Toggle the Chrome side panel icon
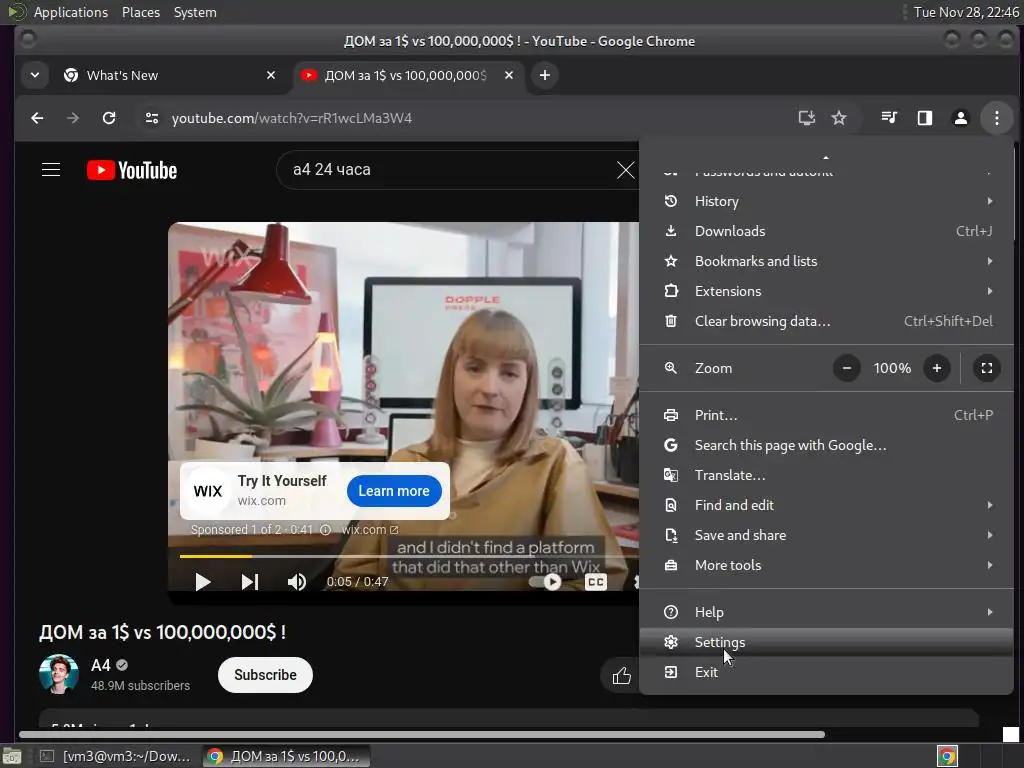1024x768 pixels. 925,118
